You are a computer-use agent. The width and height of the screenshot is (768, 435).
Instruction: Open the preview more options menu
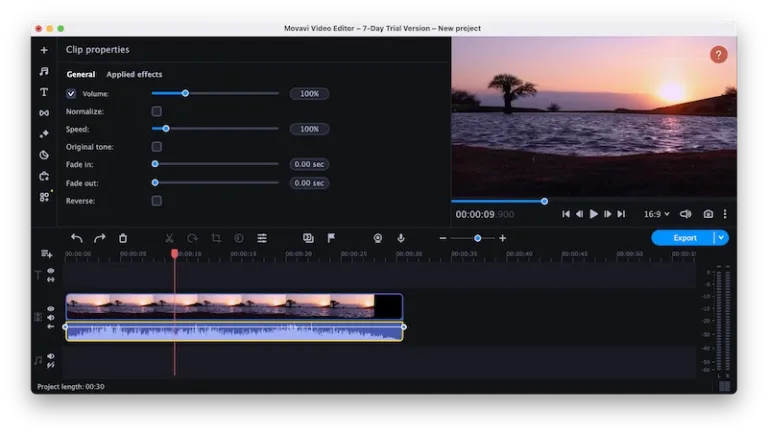coord(725,214)
